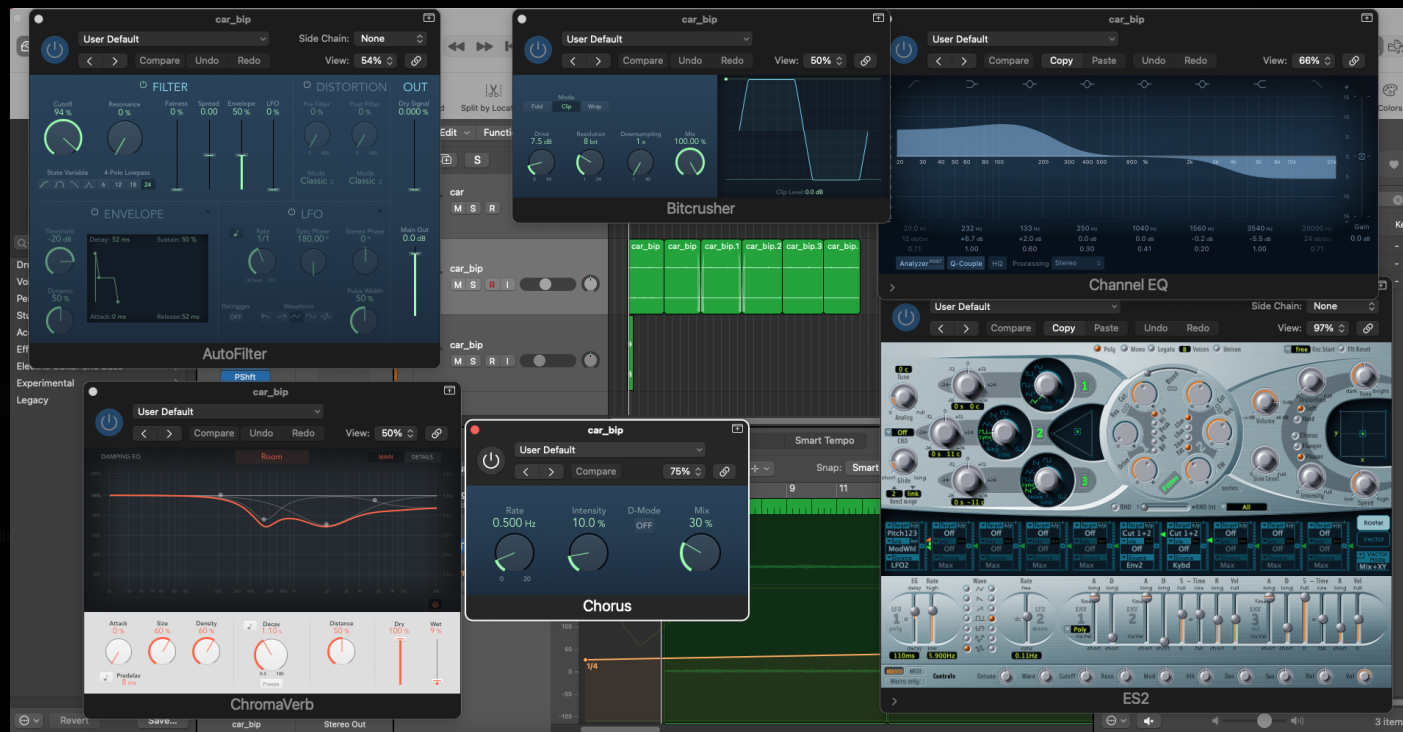
Task: Click Compare in the AutoFilter window
Action: [x=159, y=60]
